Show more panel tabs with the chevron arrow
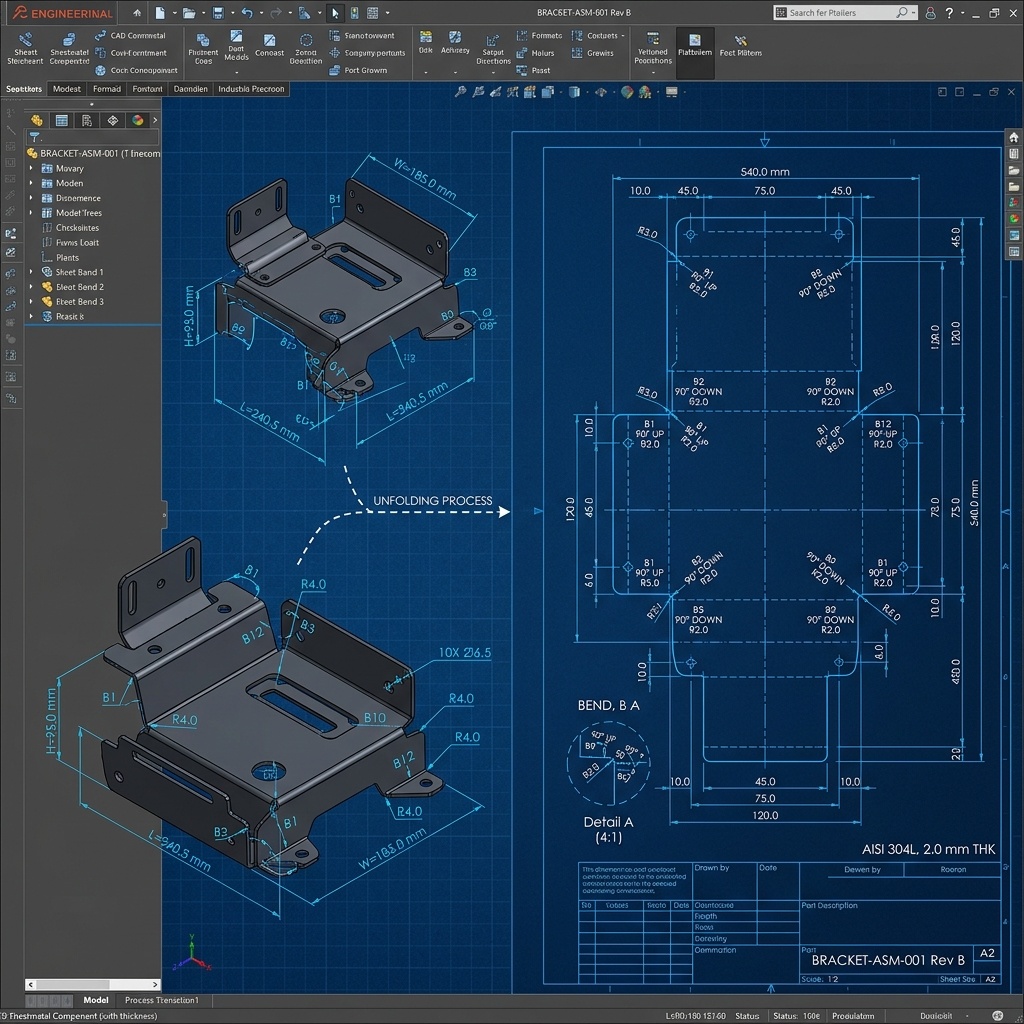The height and width of the screenshot is (1024, 1024). click(x=153, y=120)
